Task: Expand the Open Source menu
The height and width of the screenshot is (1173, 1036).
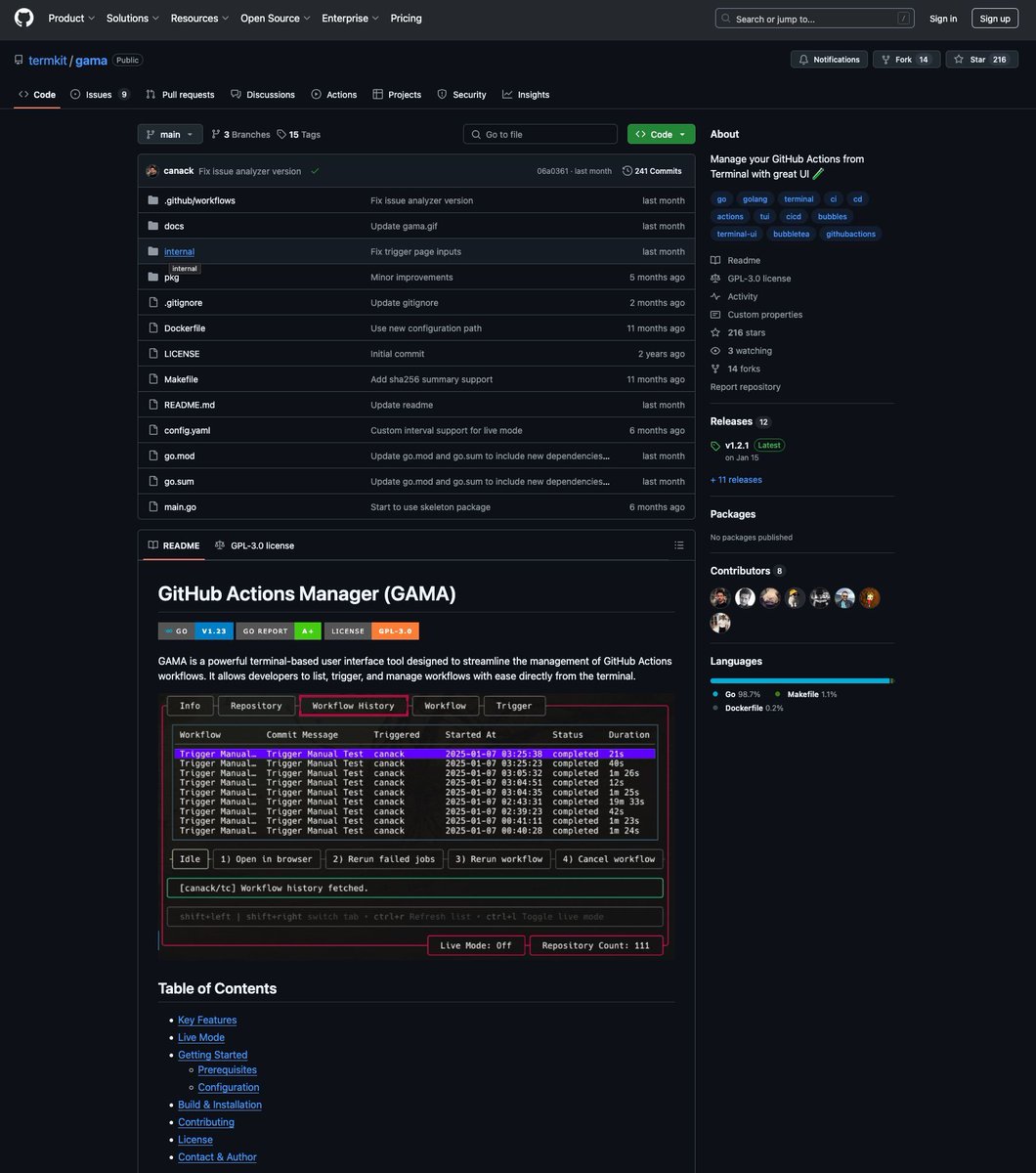Action: pyautogui.click(x=275, y=18)
